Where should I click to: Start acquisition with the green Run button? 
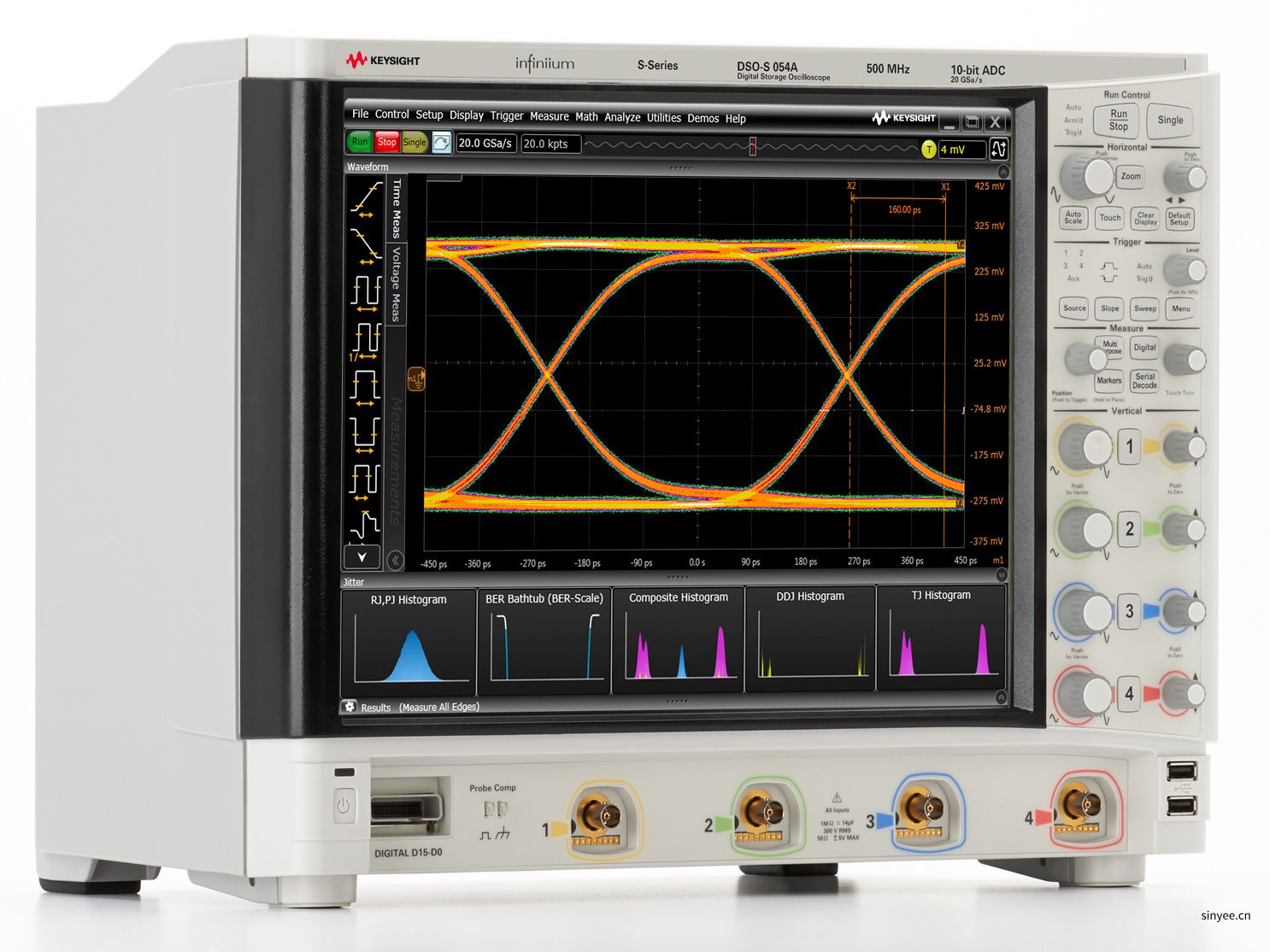click(360, 143)
